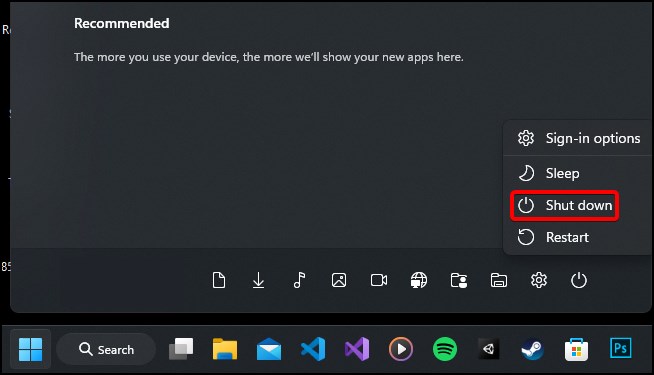Open Microsoft Store from the taskbar
Image resolution: width=654 pixels, height=375 pixels.
point(576,349)
